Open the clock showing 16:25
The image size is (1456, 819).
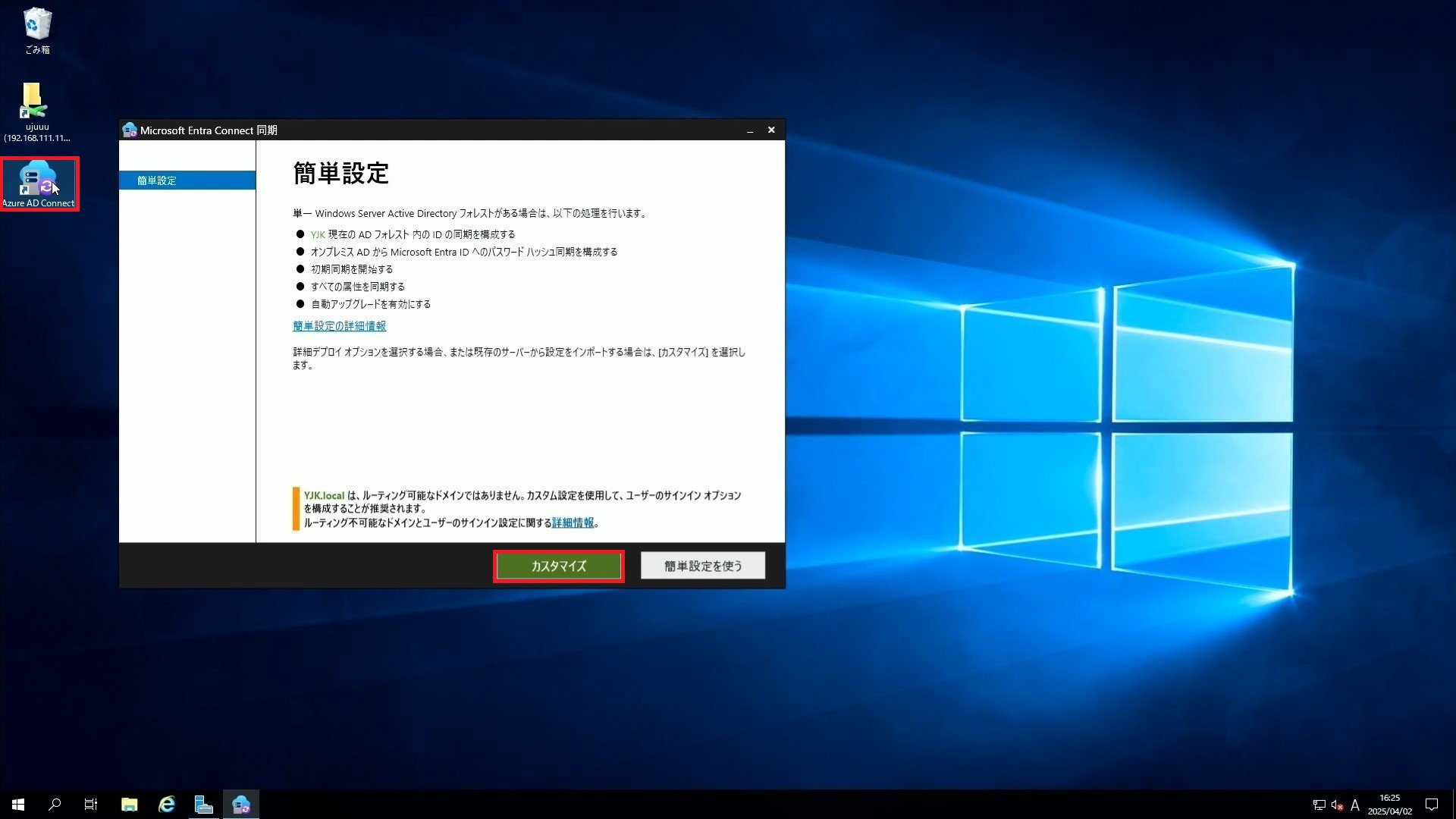tap(1390, 805)
